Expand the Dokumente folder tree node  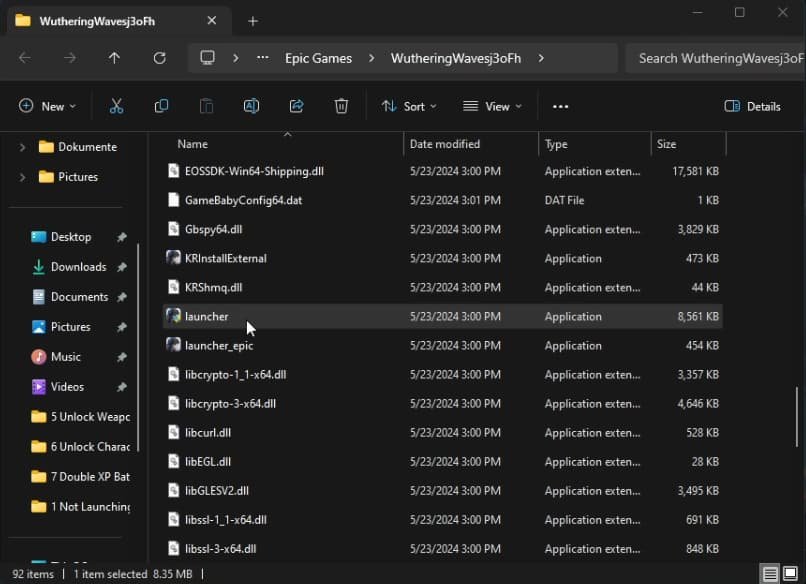tap(23, 147)
